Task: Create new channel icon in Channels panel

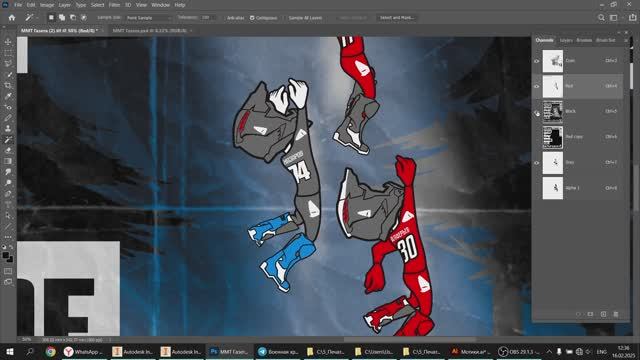Action: coord(603,314)
